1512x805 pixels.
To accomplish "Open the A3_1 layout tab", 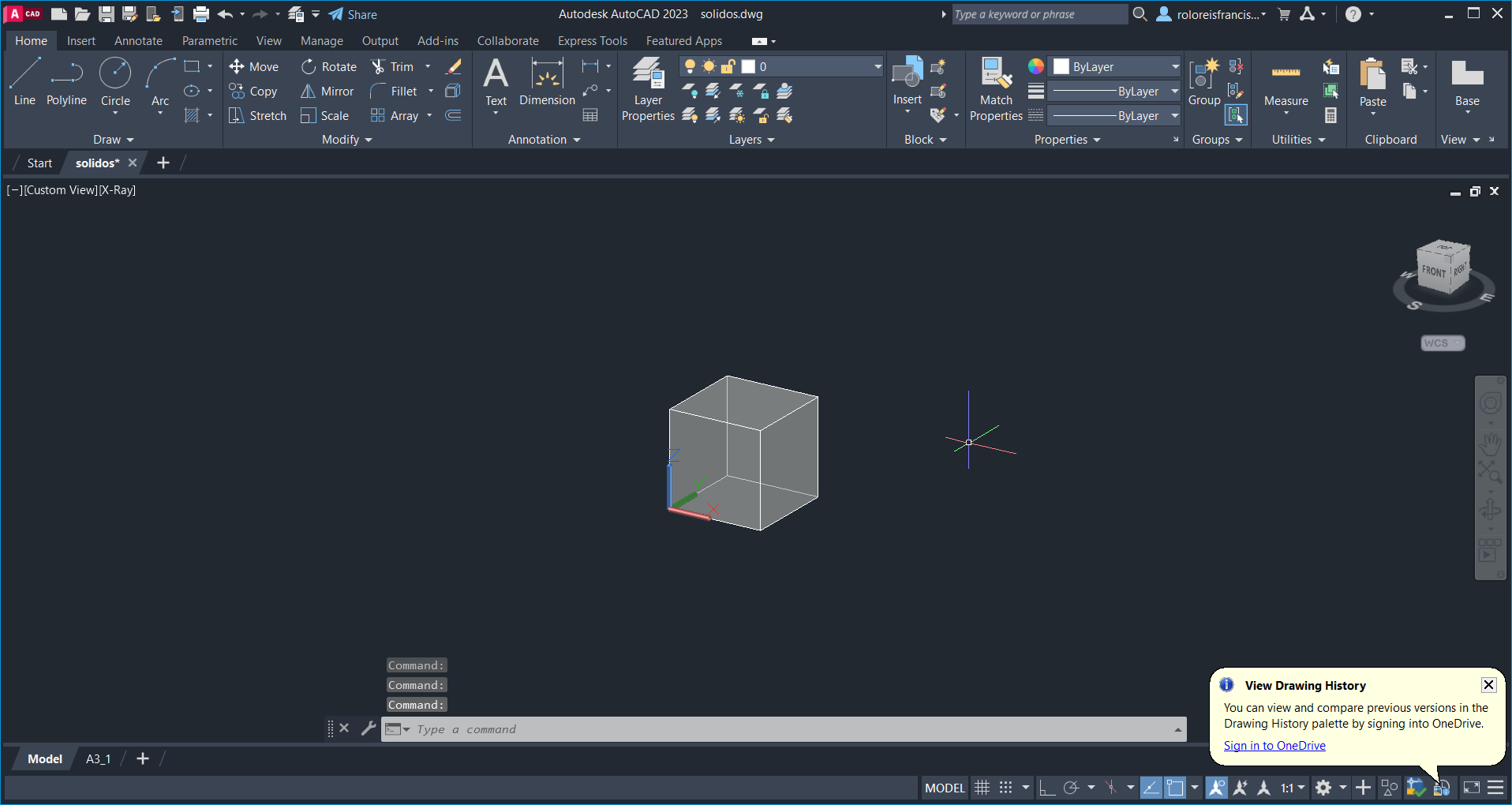I will click(x=98, y=759).
